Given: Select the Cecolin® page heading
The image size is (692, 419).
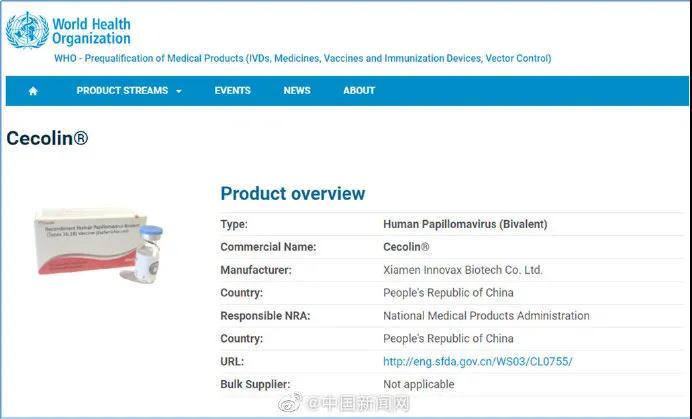Looking at the screenshot, I should (x=47, y=138).
